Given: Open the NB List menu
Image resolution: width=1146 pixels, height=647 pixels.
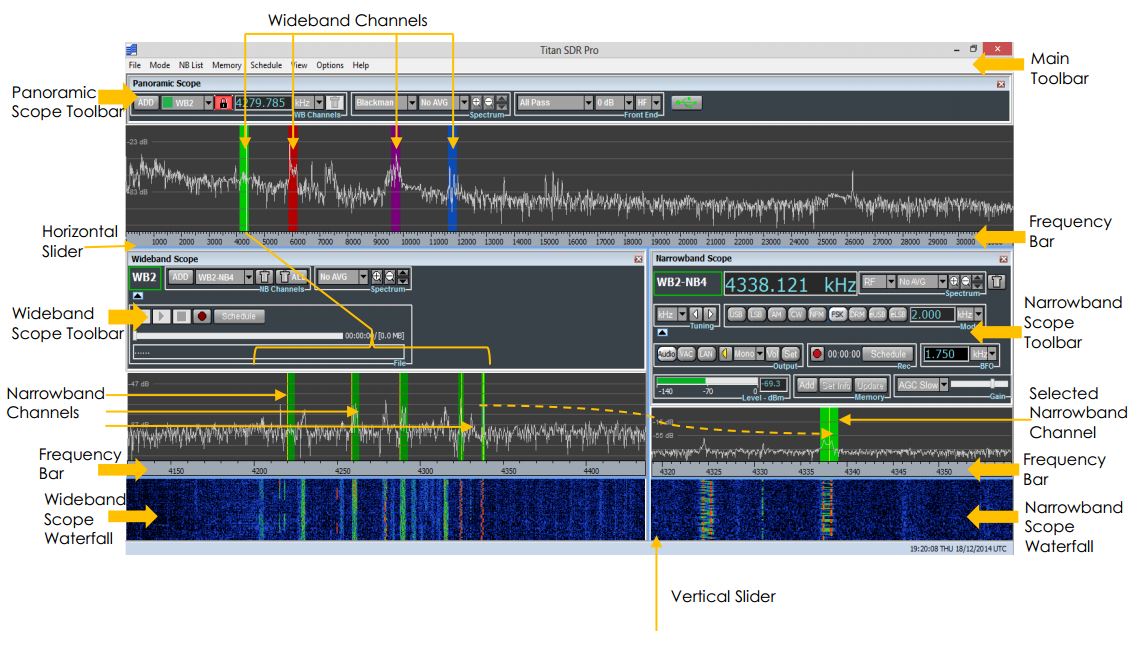Looking at the screenshot, I should tap(190, 65).
